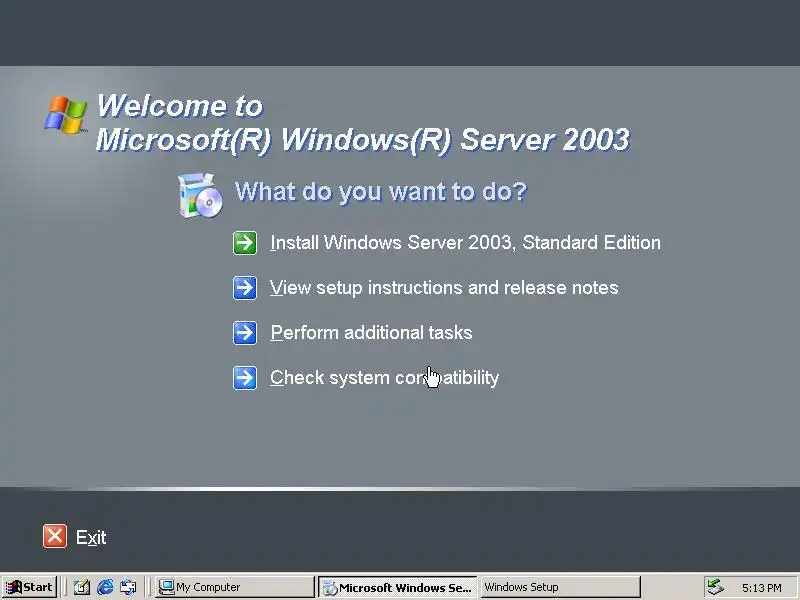
Task: Click the blue arrow icon beside View setup instructions
Action: 245,288
